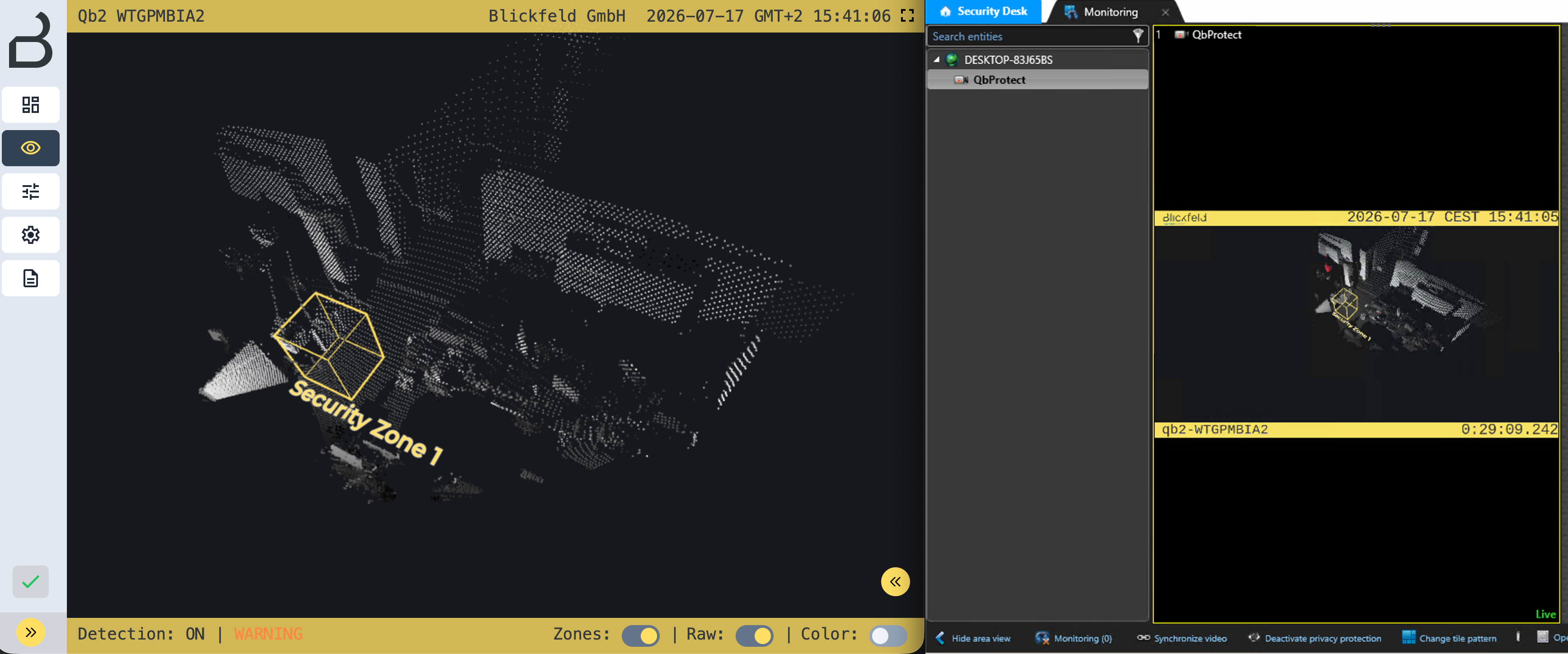Screen dimensions: 1568x654
Task: Click Change tile pattern
Action: coord(1449,638)
